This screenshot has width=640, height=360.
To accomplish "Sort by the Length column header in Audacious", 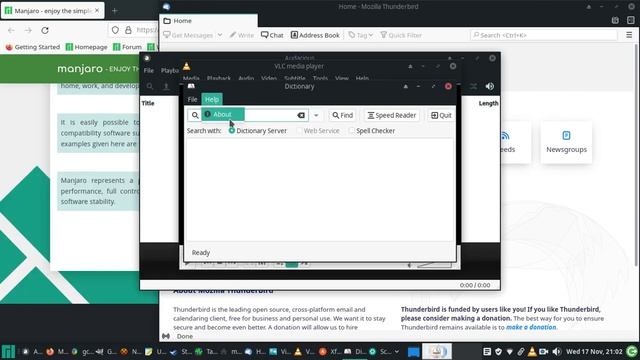I will pos(488,103).
